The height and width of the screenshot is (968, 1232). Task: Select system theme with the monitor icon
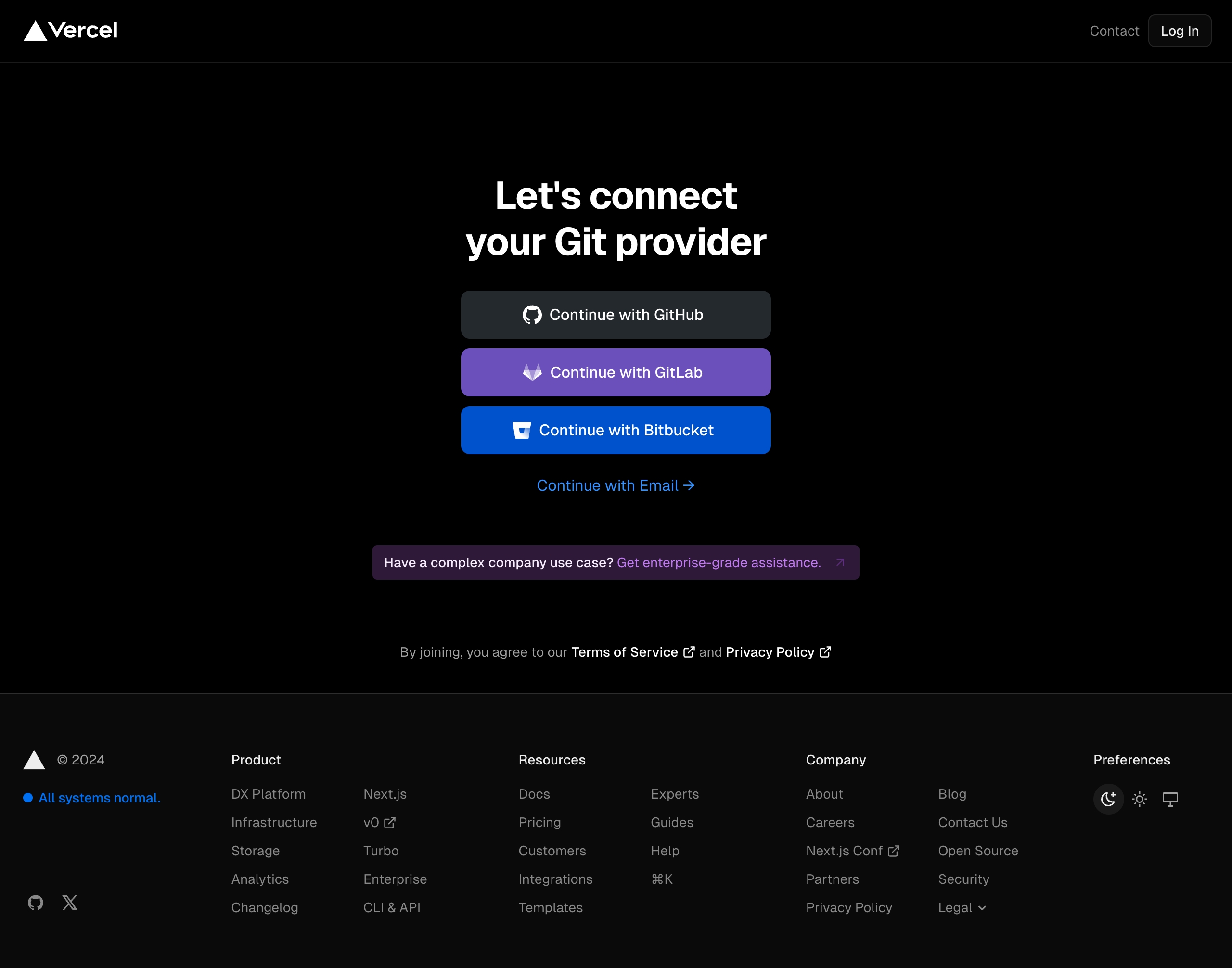[1170, 799]
